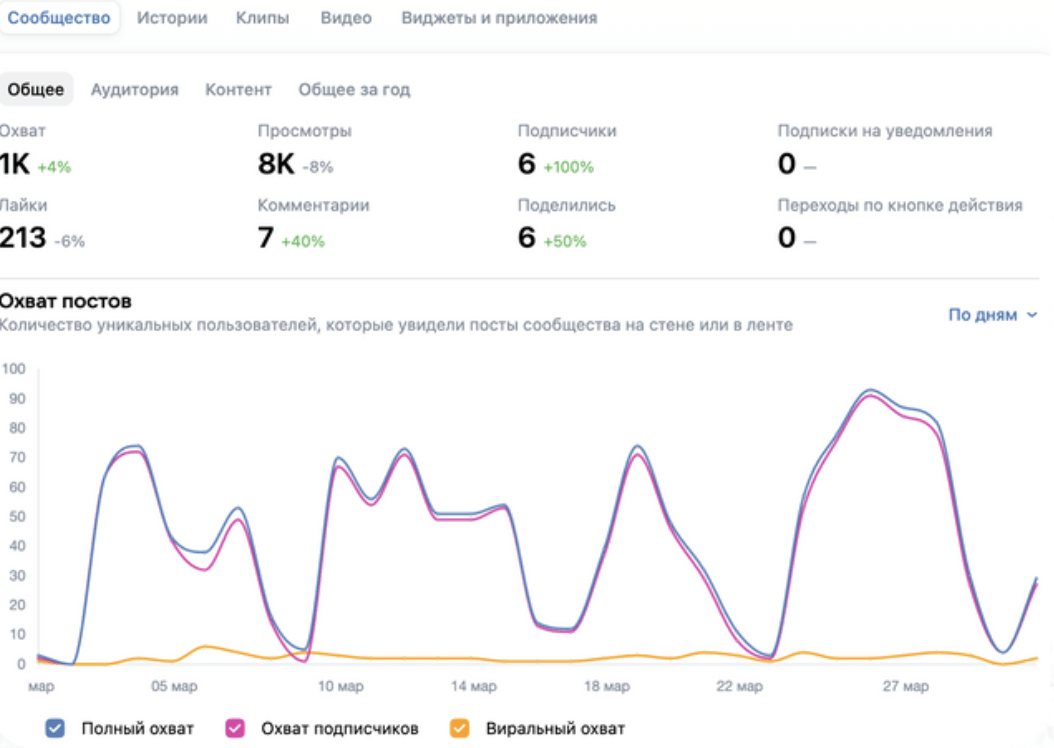Image resolution: width=1054 pixels, height=748 pixels.
Task: Show the Общее за год view
Action: [x=354, y=89]
